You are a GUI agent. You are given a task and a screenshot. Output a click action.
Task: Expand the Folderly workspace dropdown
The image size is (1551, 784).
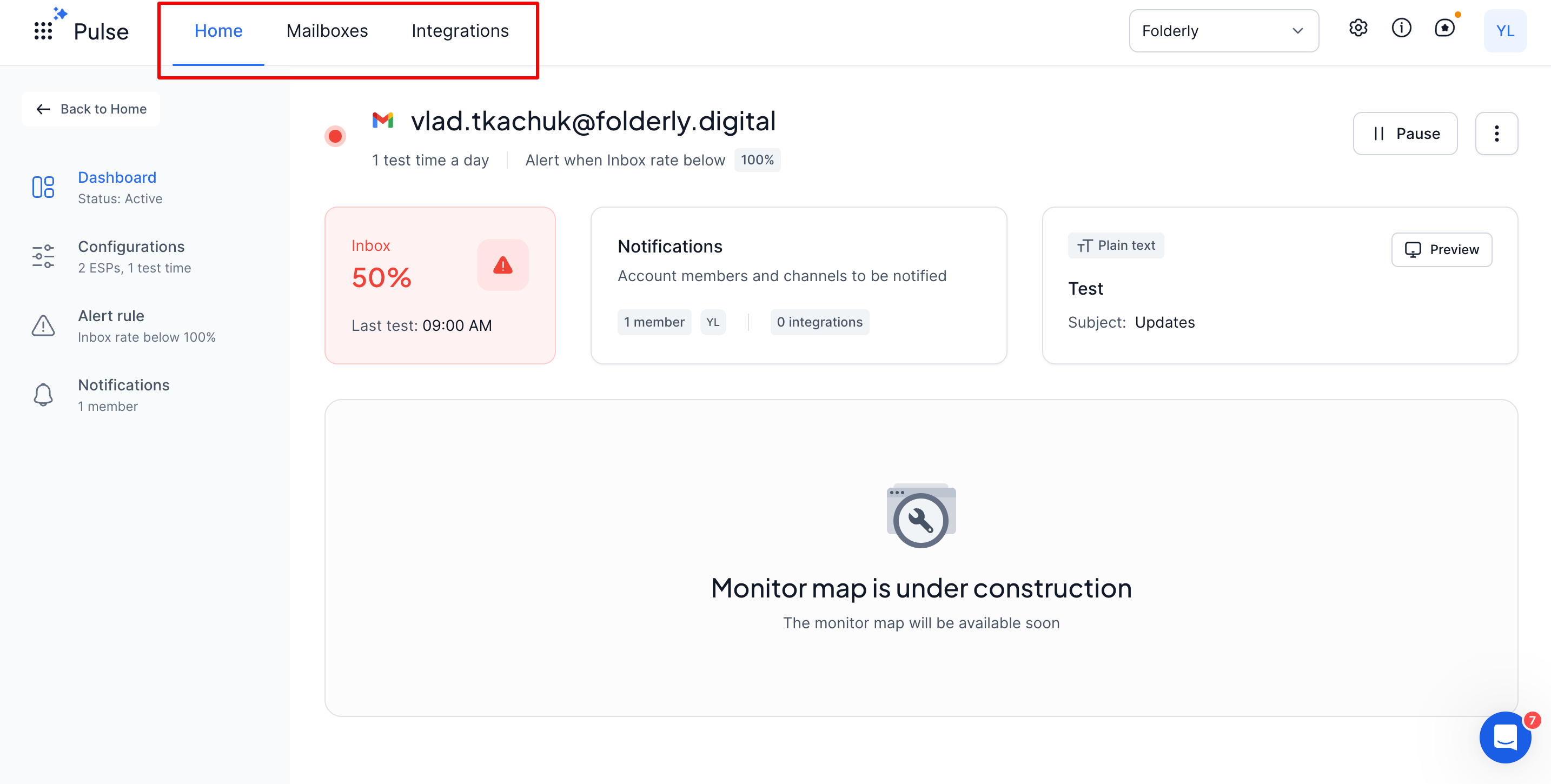(x=1223, y=31)
